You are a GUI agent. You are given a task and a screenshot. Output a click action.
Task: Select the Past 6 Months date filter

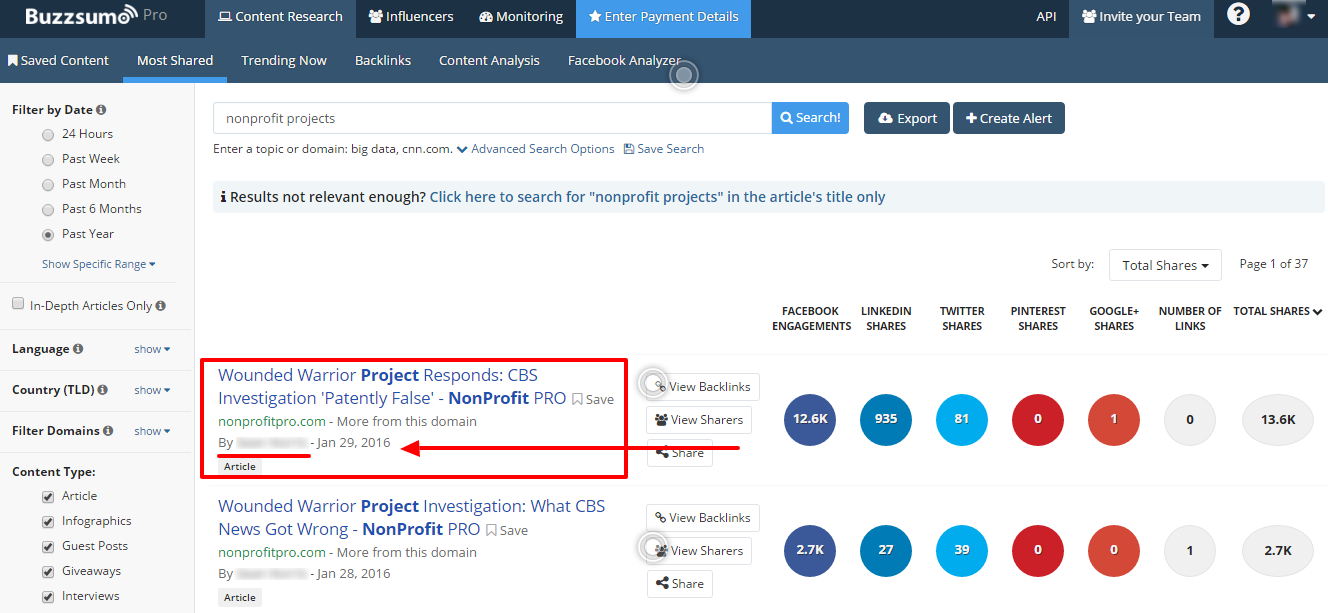48,209
